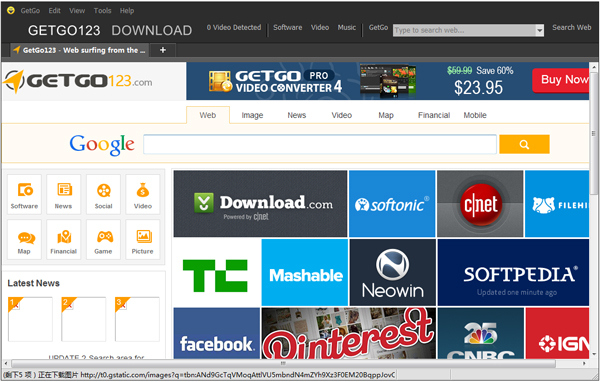Select the GetGo123 browser tab
Image resolution: width=600 pixels, height=382 pixels.
tap(80, 50)
